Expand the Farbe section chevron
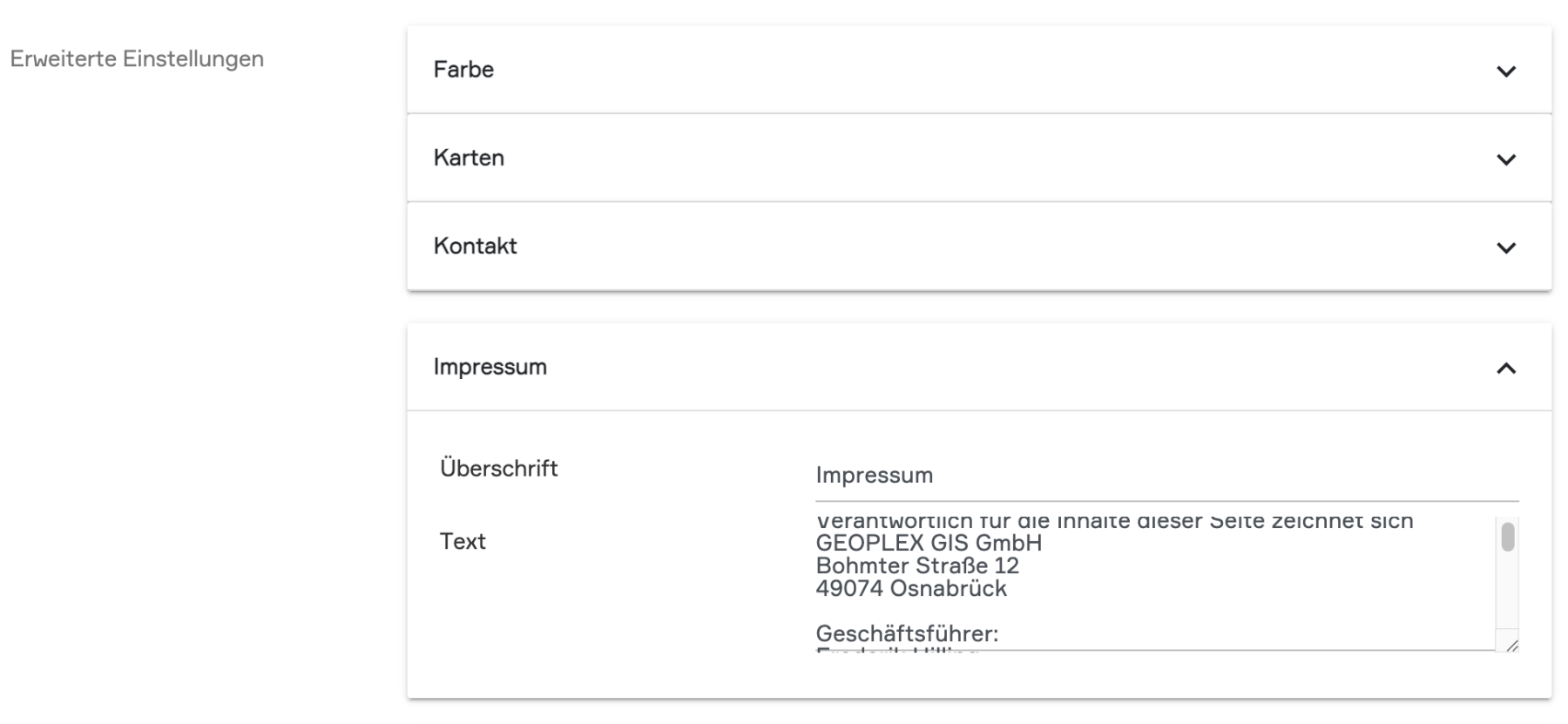Viewport: 1568px width, 724px height. click(1505, 71)
